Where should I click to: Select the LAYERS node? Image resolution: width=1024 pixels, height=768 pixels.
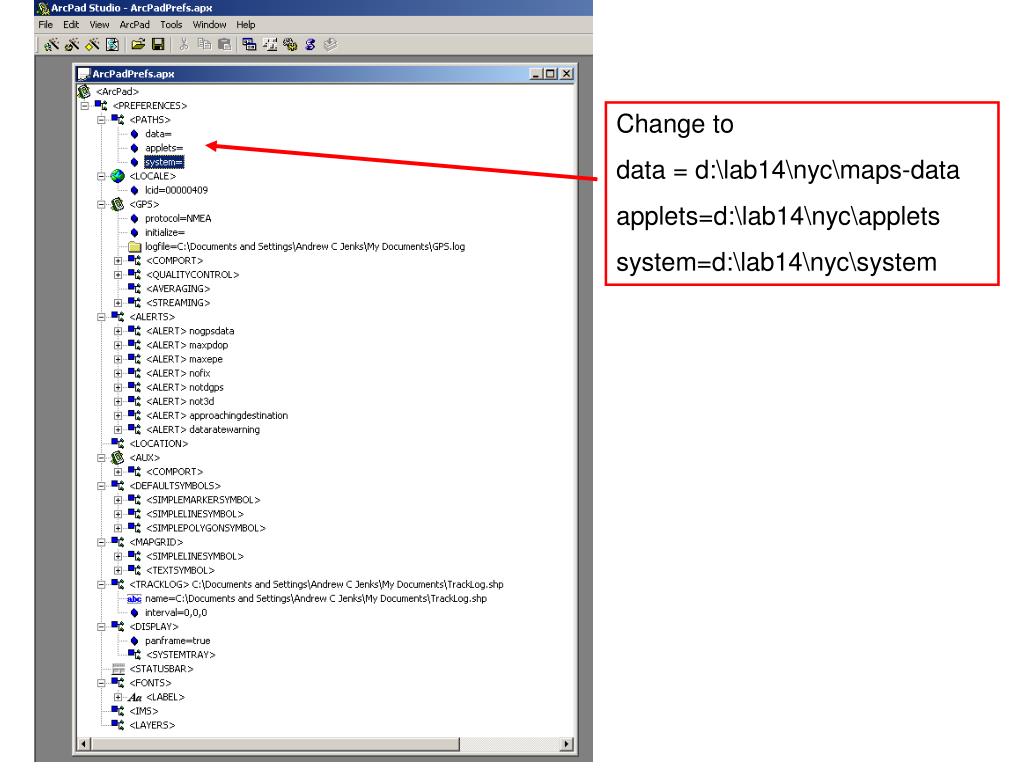point(152,726)
